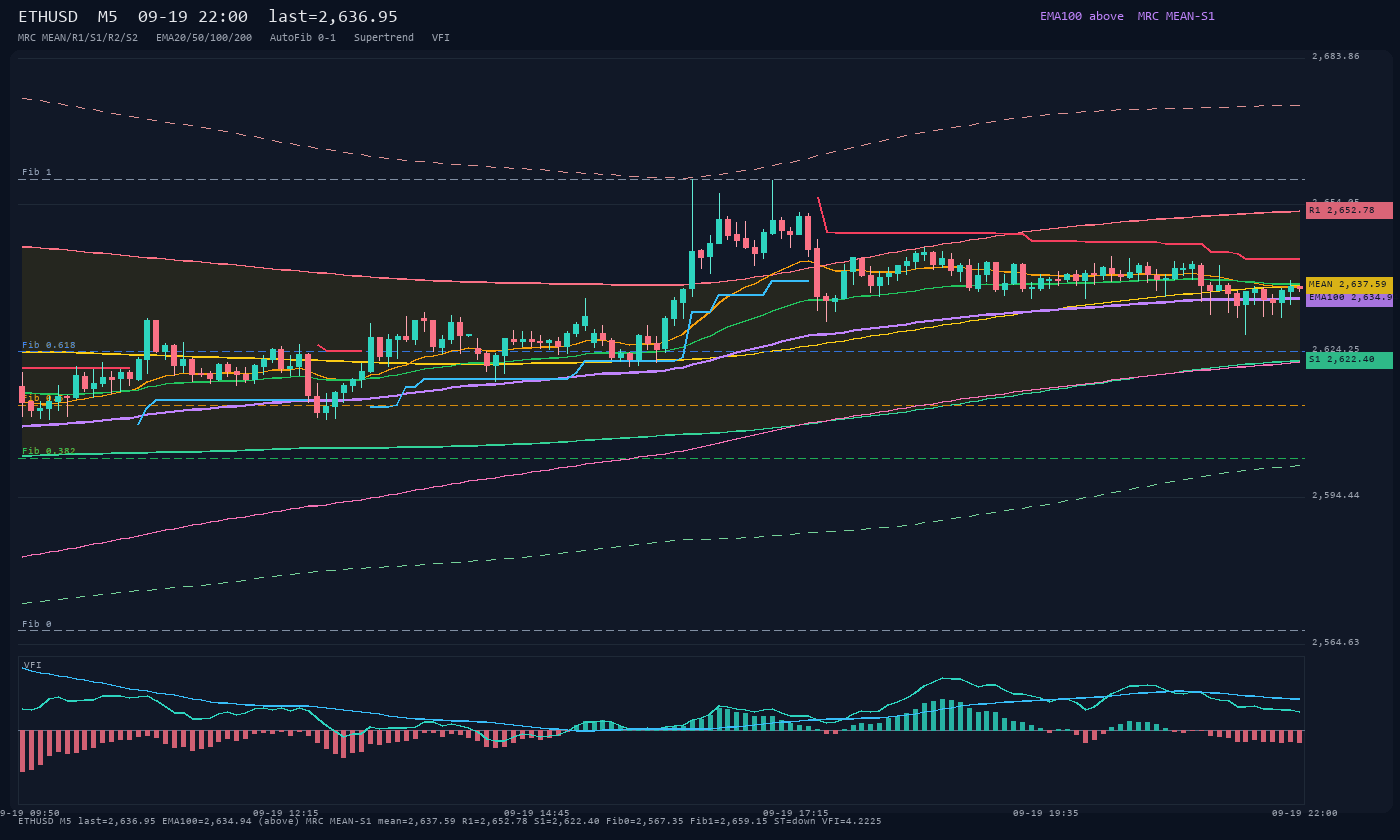Click the Fib 1 level label
The height and width of the screenshot is (840, 1400).
coord(37,172)
